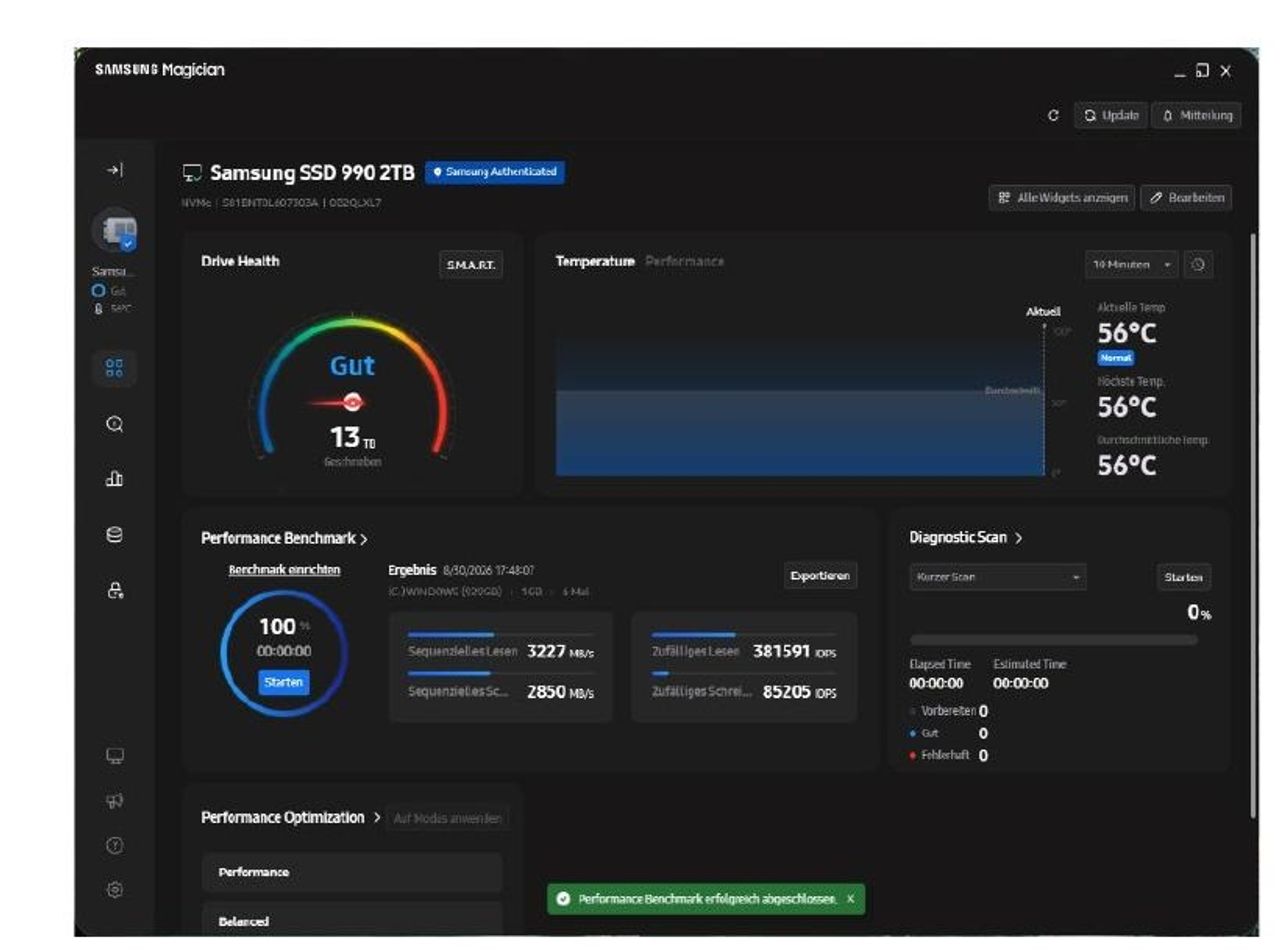Click the Exportieren button

820,575
